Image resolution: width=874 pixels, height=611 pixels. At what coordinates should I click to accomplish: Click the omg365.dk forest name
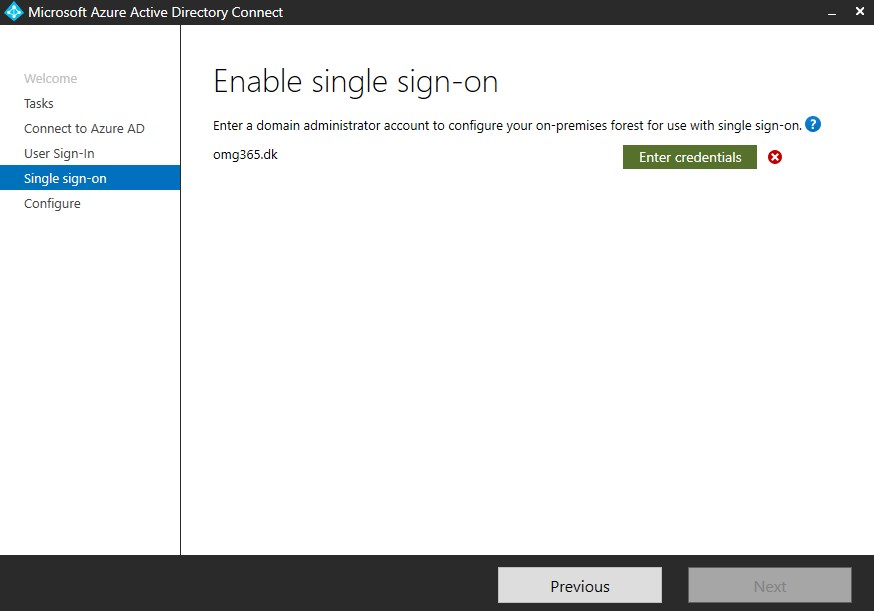(245, 154)
